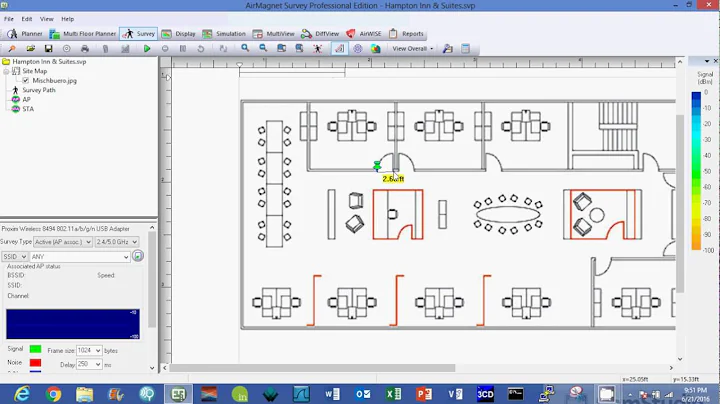Open the Reports tab
The height and width of the screenshot is (404, 720).
click(x=406, y=34)
